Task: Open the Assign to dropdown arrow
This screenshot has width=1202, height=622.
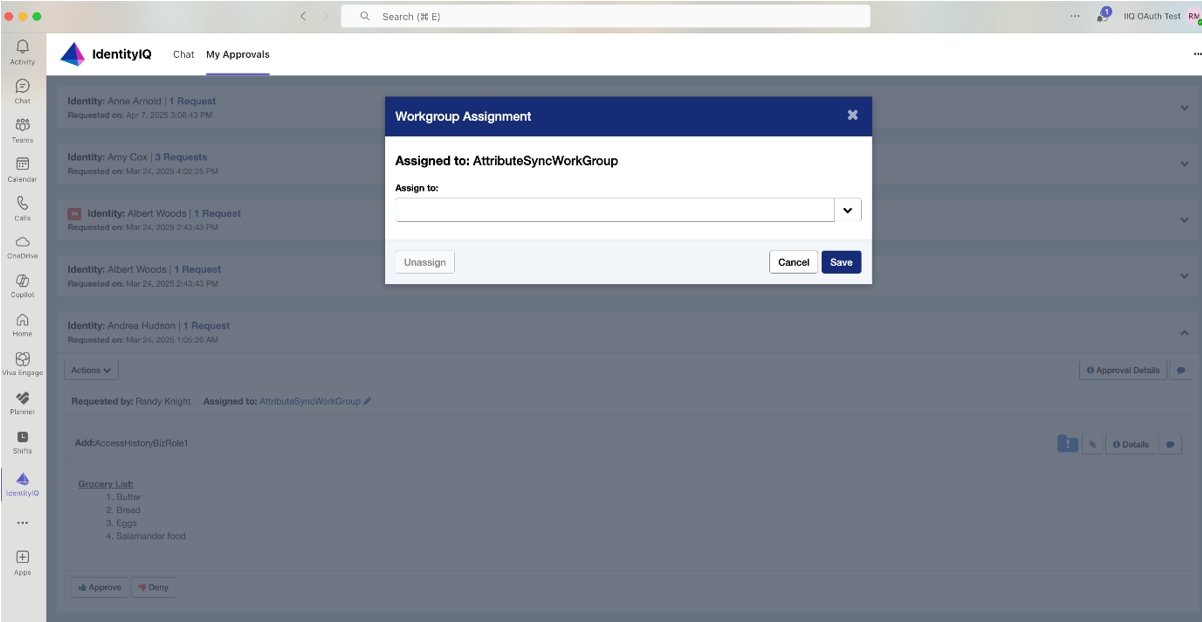Action: click(847, 210)
